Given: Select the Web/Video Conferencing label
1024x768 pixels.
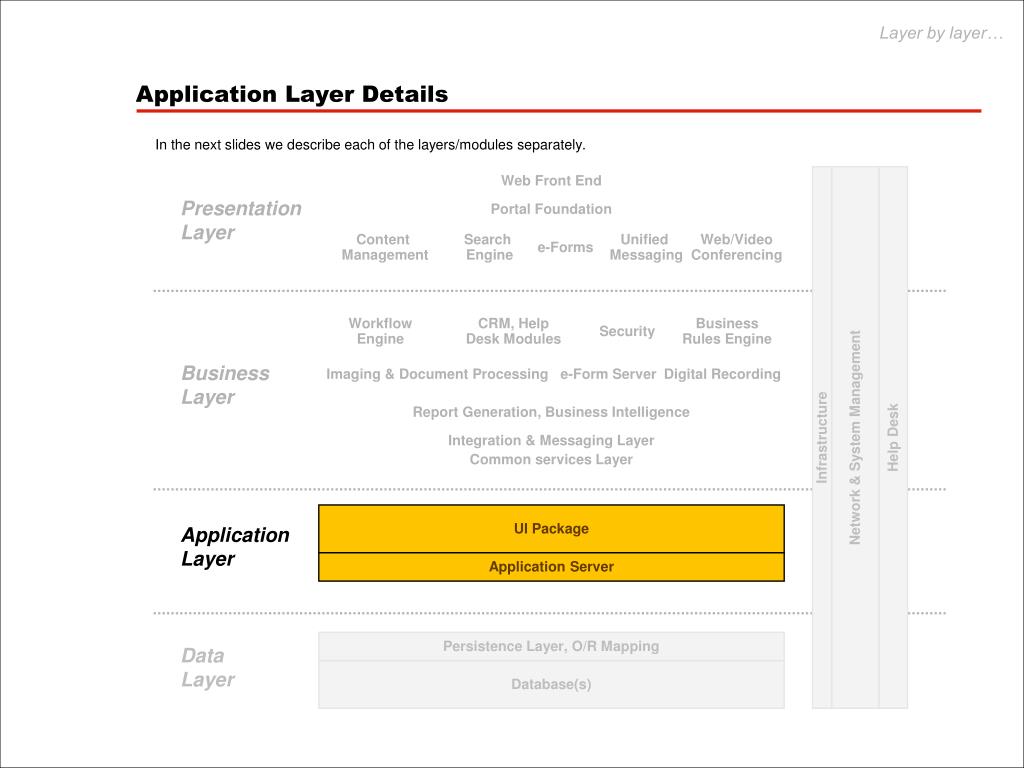Looking at the screenshot, I should (737, 248).
